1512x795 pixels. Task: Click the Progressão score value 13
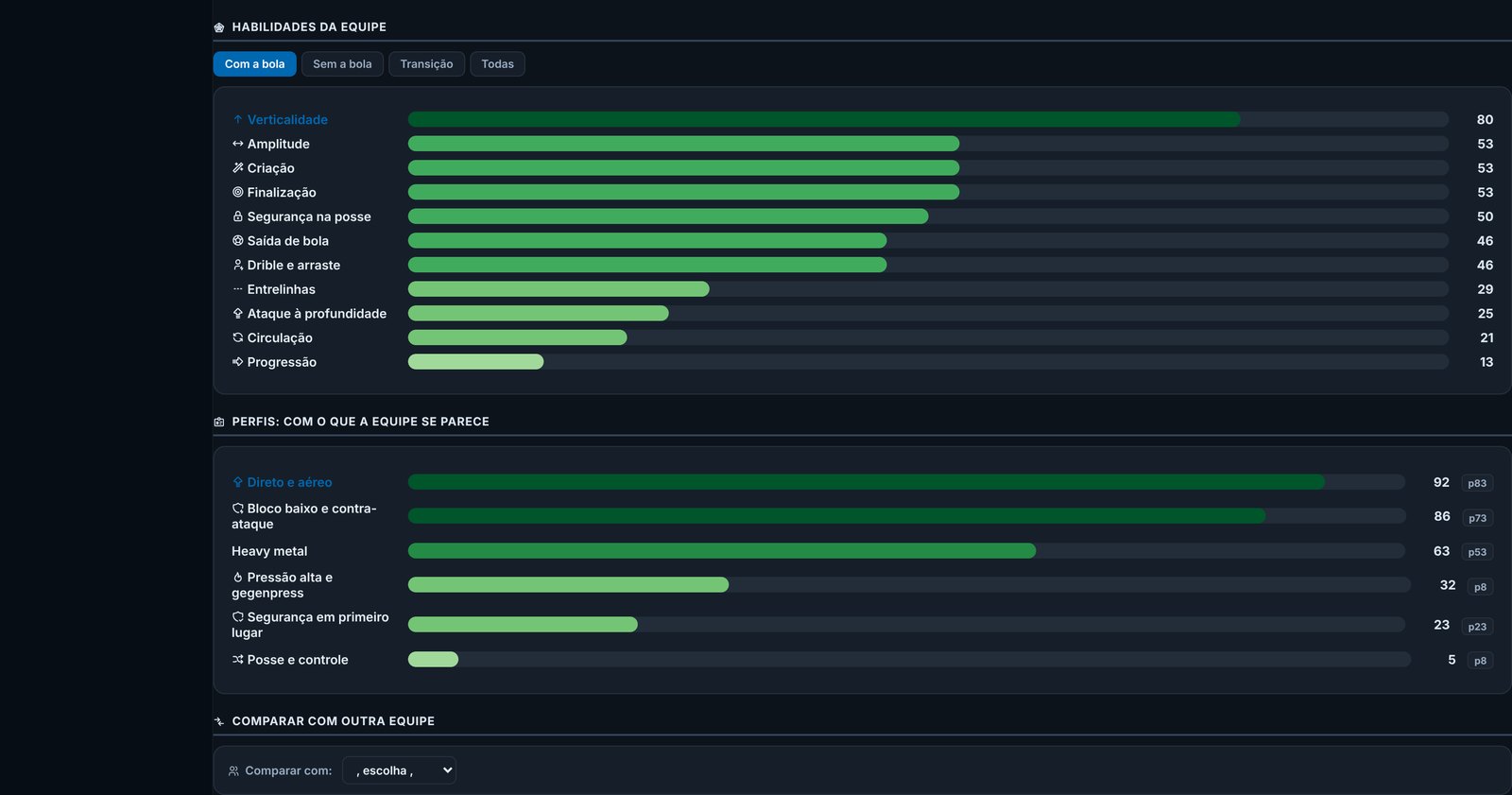point(1486,362)
